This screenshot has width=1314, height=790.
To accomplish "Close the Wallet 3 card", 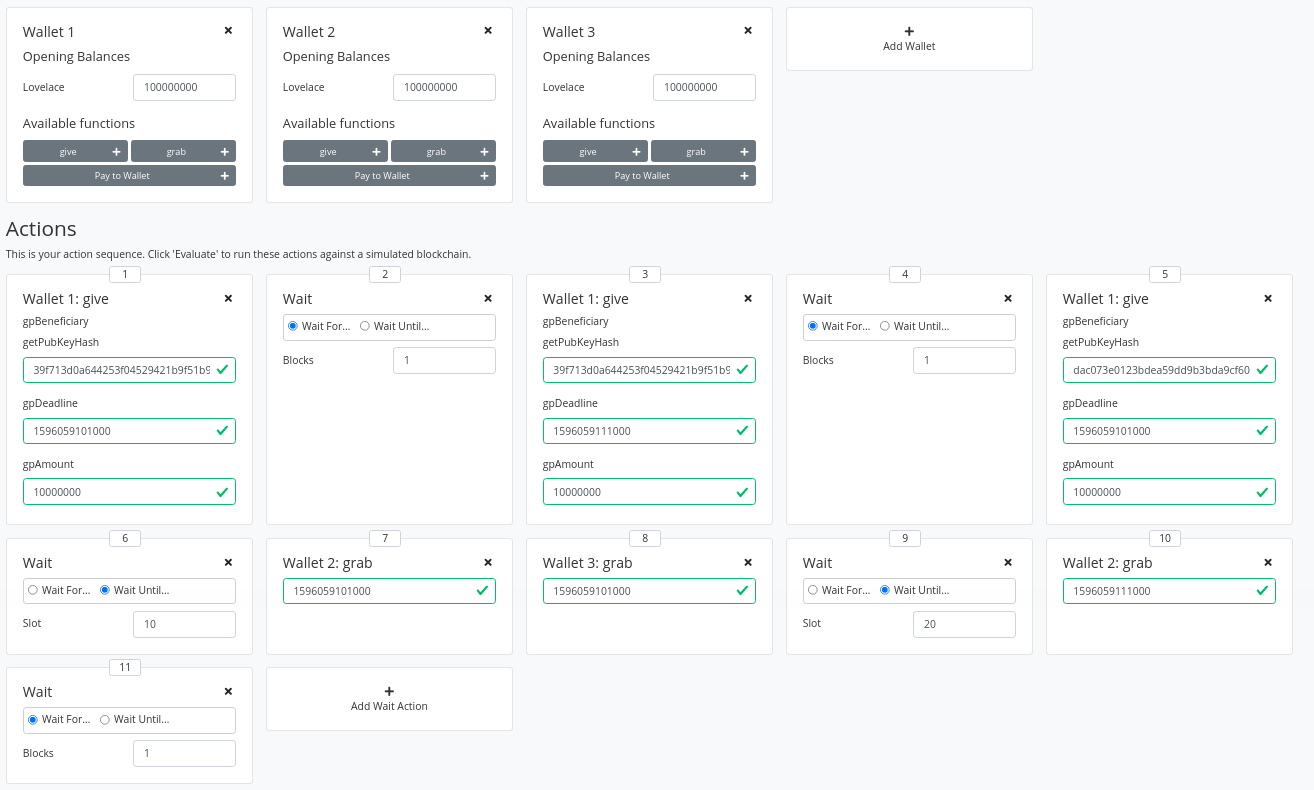I will pos(748,31).
